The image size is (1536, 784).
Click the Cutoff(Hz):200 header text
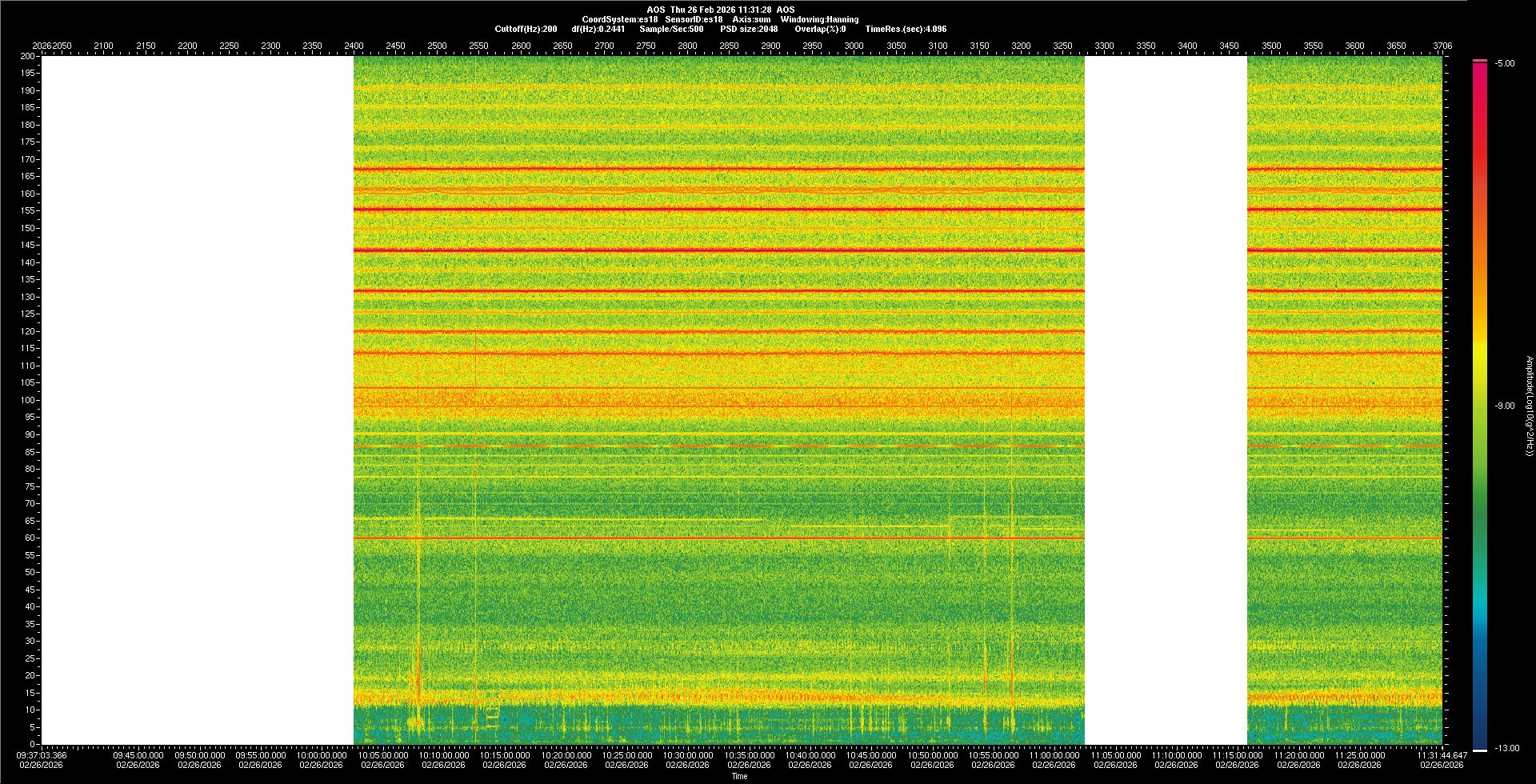[526, 30]
